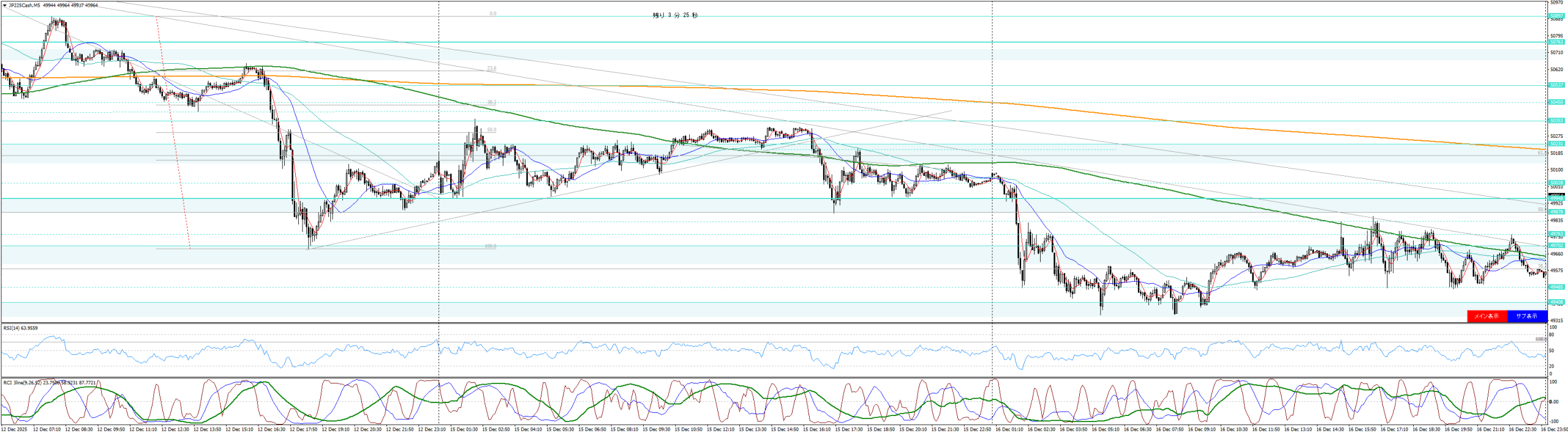
Task: Click the 49408 price level tag
Action: click(x=1556, y=302)
